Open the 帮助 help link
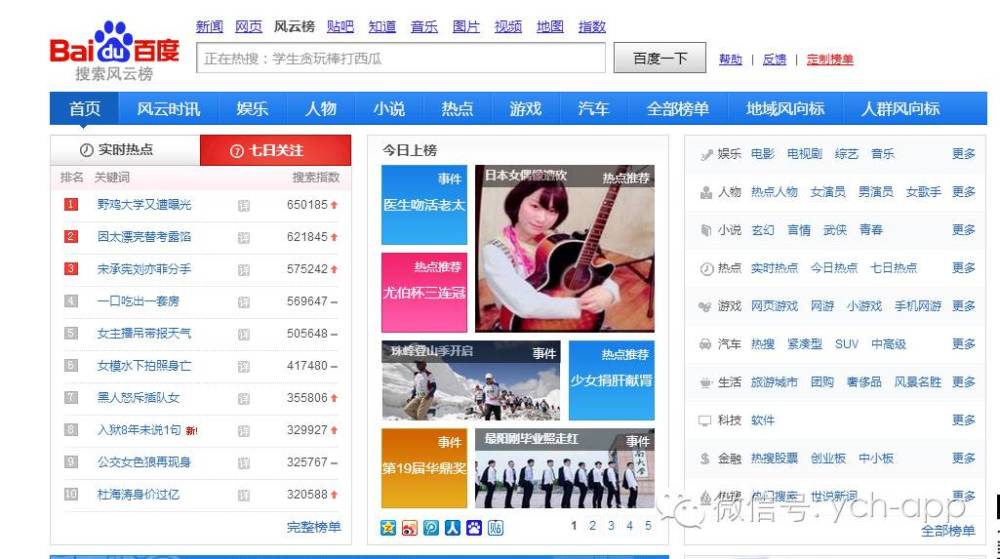 tap(730, 59)
